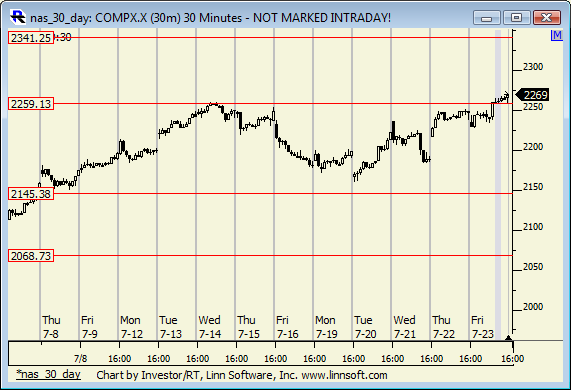Click the Fri 7-23 date label
Viewport: 571px width, 390px height.
click(x=482, y=327)
